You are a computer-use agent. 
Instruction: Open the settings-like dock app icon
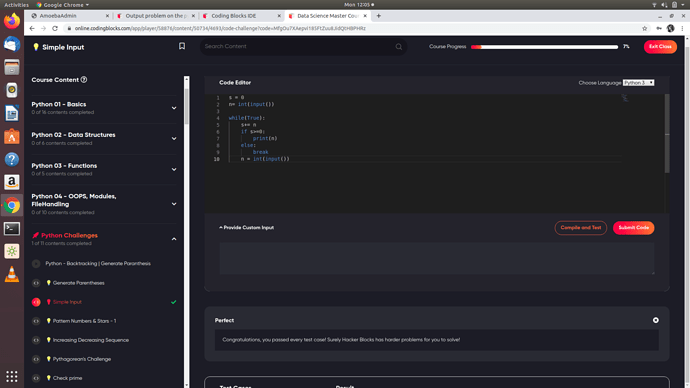12,251
